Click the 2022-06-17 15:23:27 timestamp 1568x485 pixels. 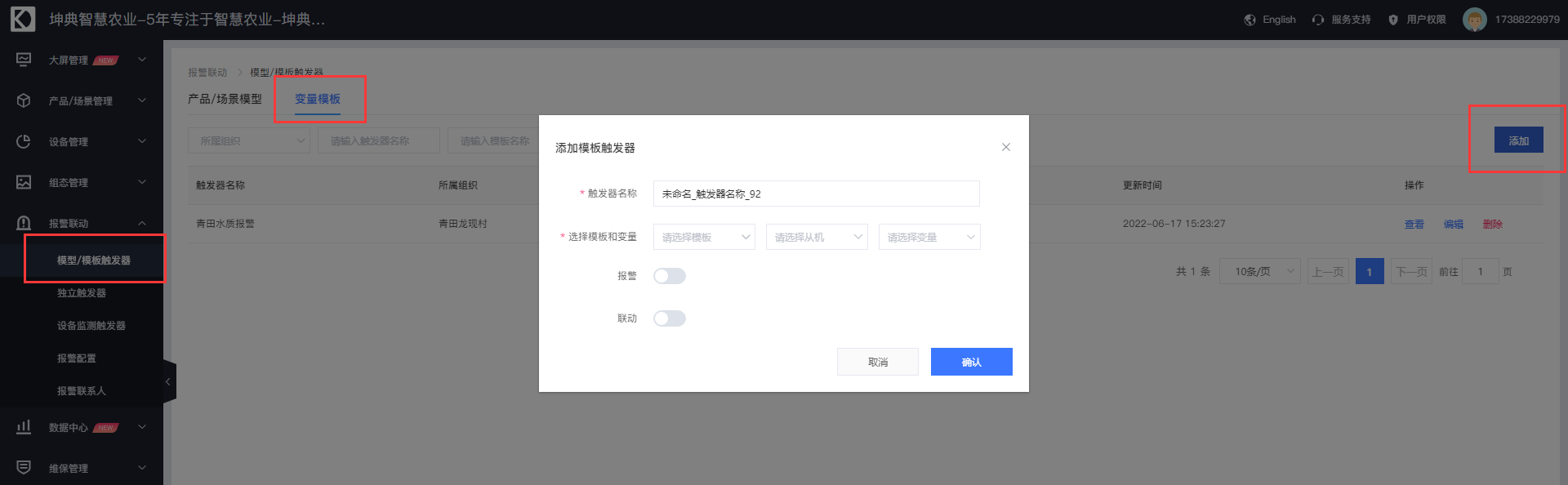click(x=1174, y=224)
